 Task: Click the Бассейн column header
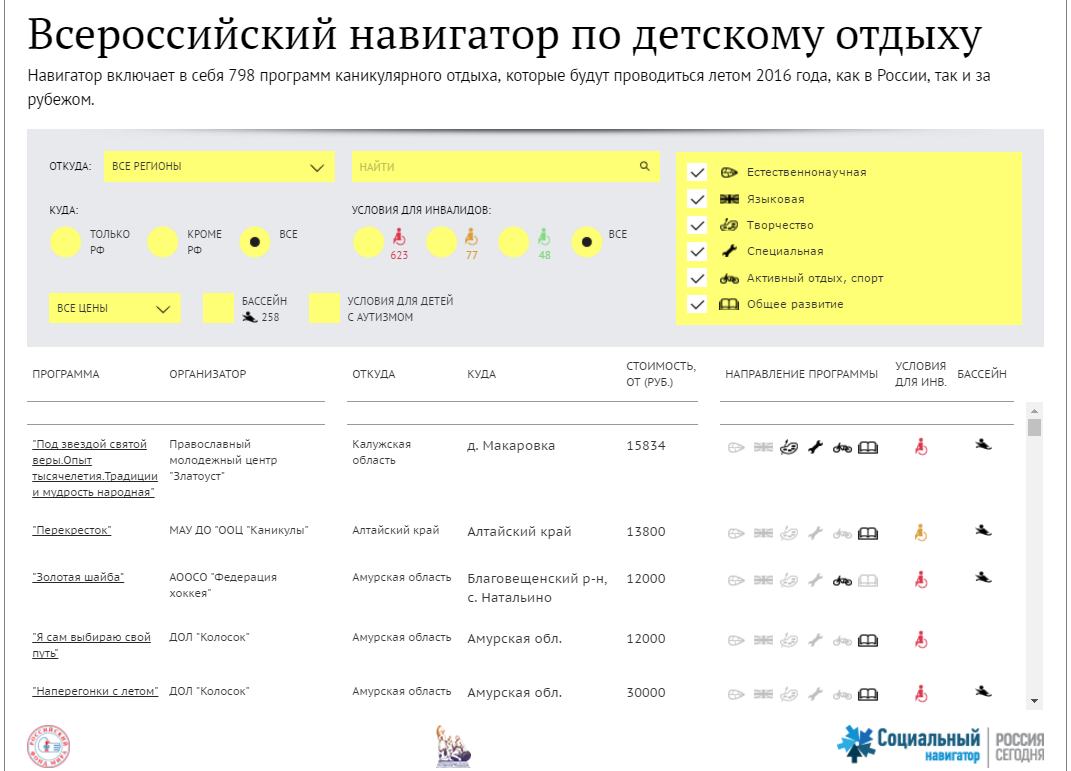(982, 374)
